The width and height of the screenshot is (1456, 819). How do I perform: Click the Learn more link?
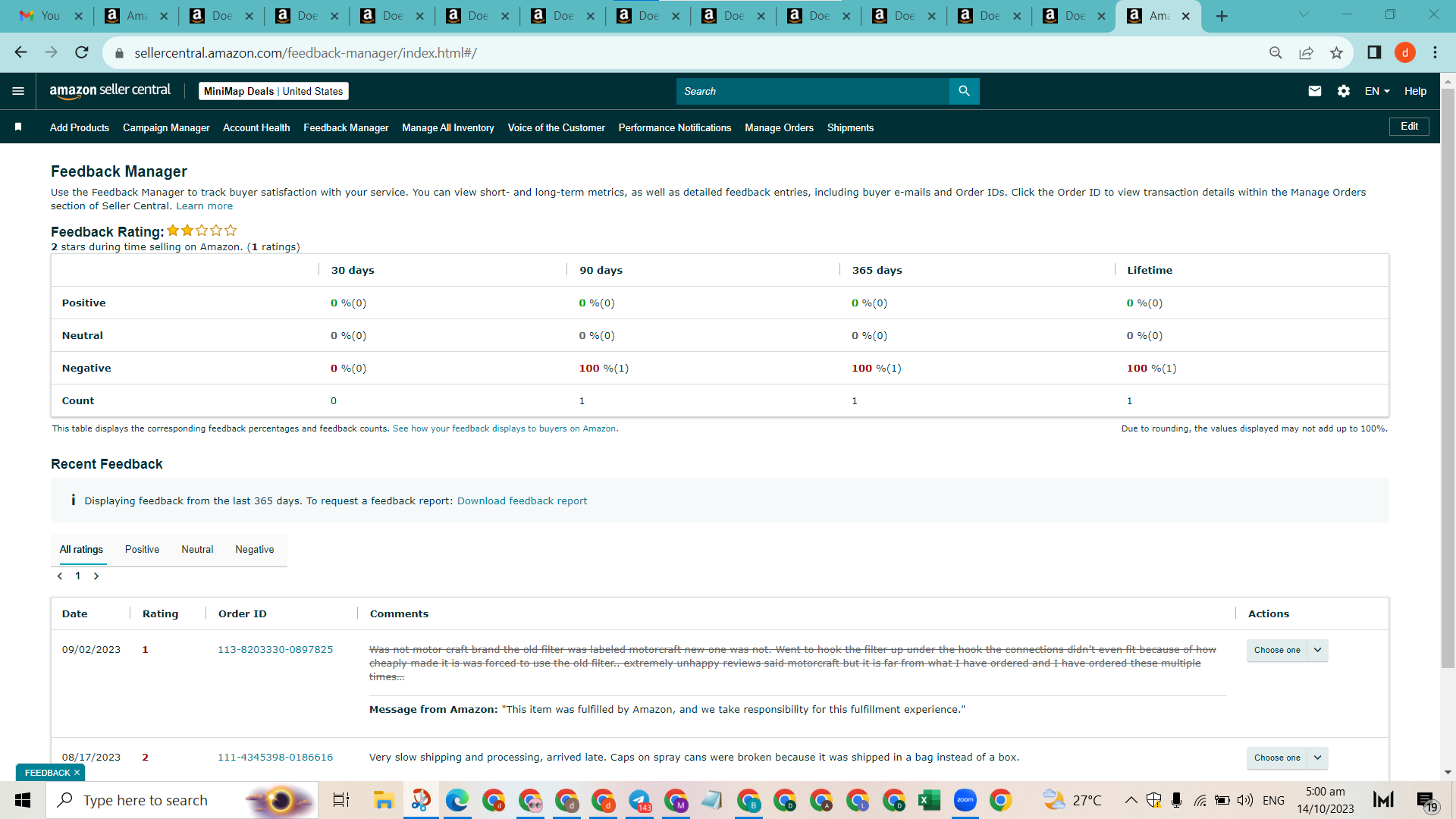pos(205,206)
